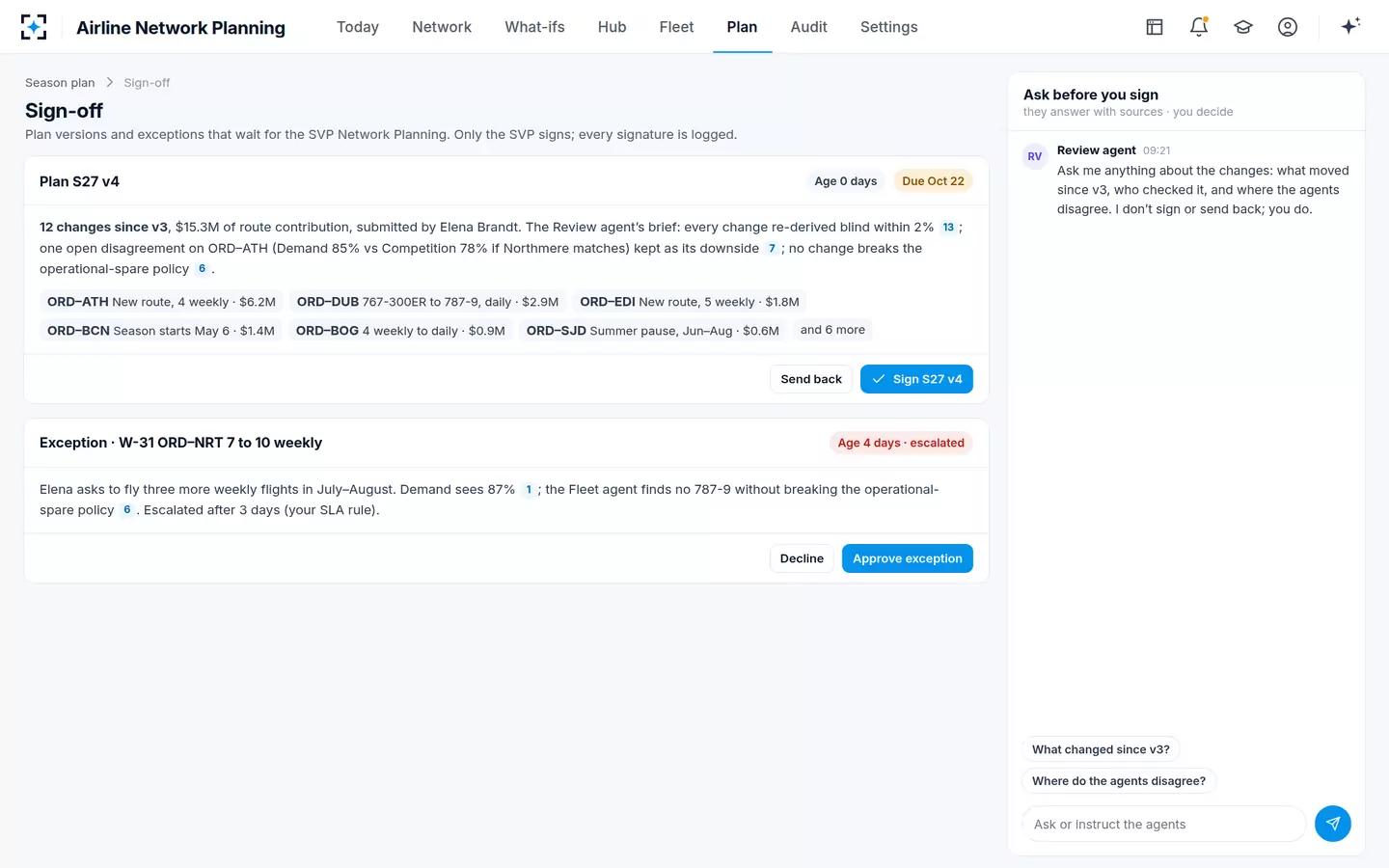Open source reference 7 in plan brief
This screenshot has height=868, width=1389.
click(x=772, y=249)
